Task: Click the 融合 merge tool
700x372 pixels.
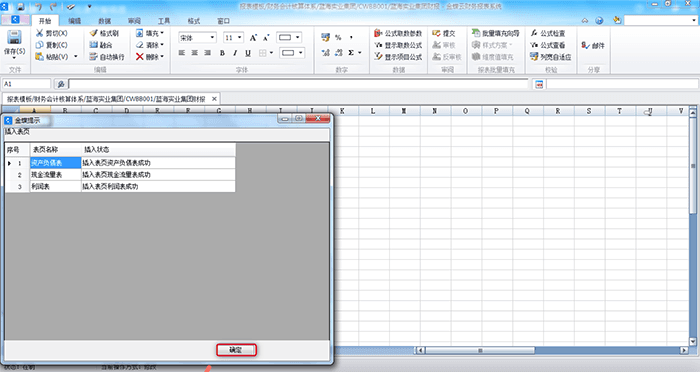Action: [x=101, y=45]
